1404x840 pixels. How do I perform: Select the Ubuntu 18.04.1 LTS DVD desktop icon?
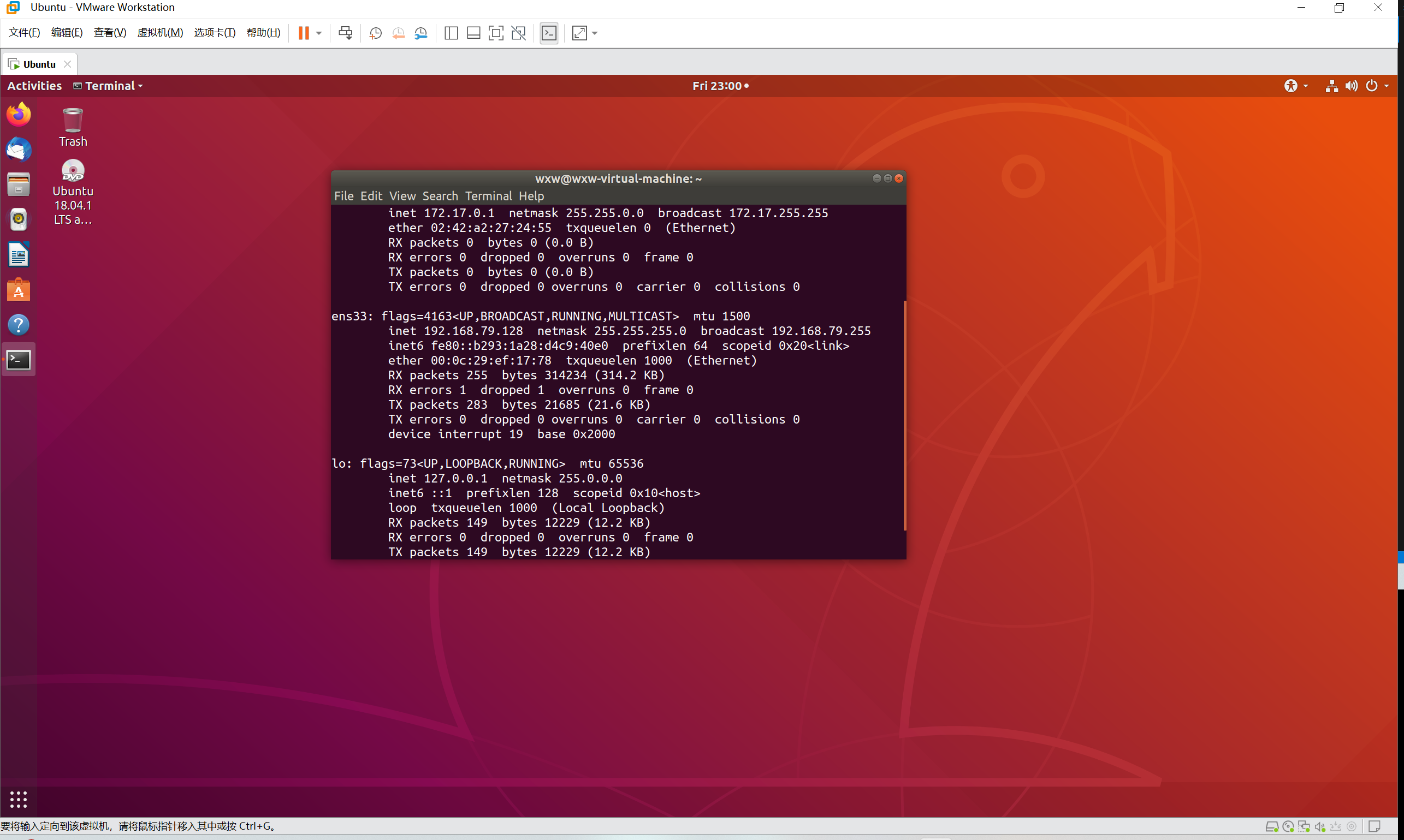73,193
